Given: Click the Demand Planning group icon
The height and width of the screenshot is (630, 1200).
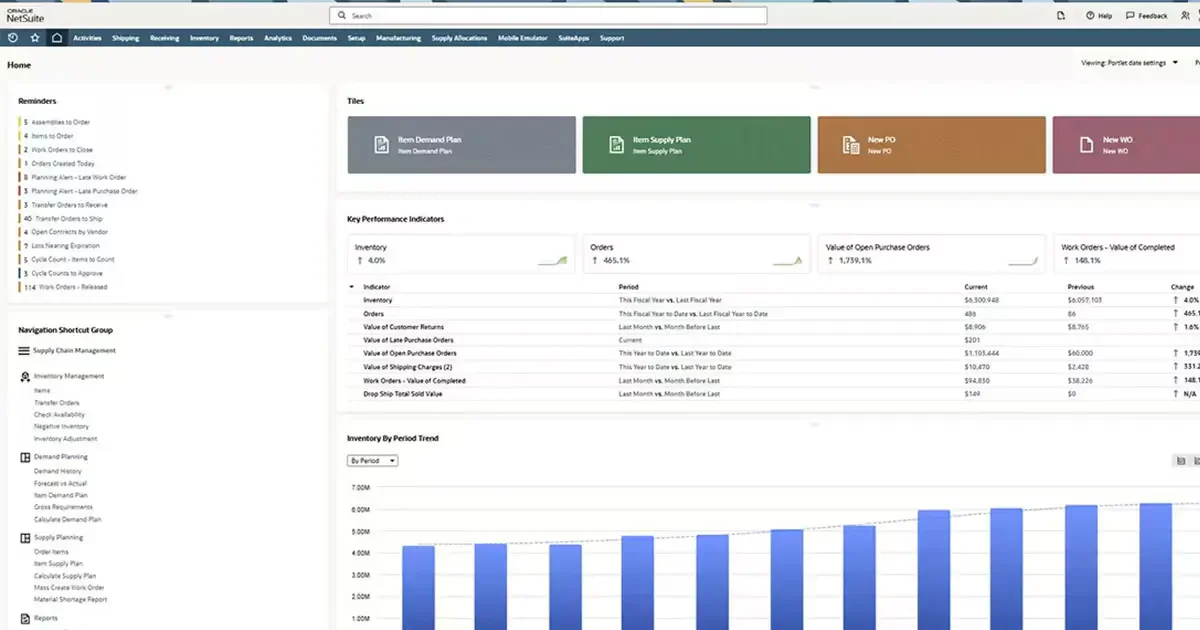Looking at the screenshot, I should coord(25,457).
